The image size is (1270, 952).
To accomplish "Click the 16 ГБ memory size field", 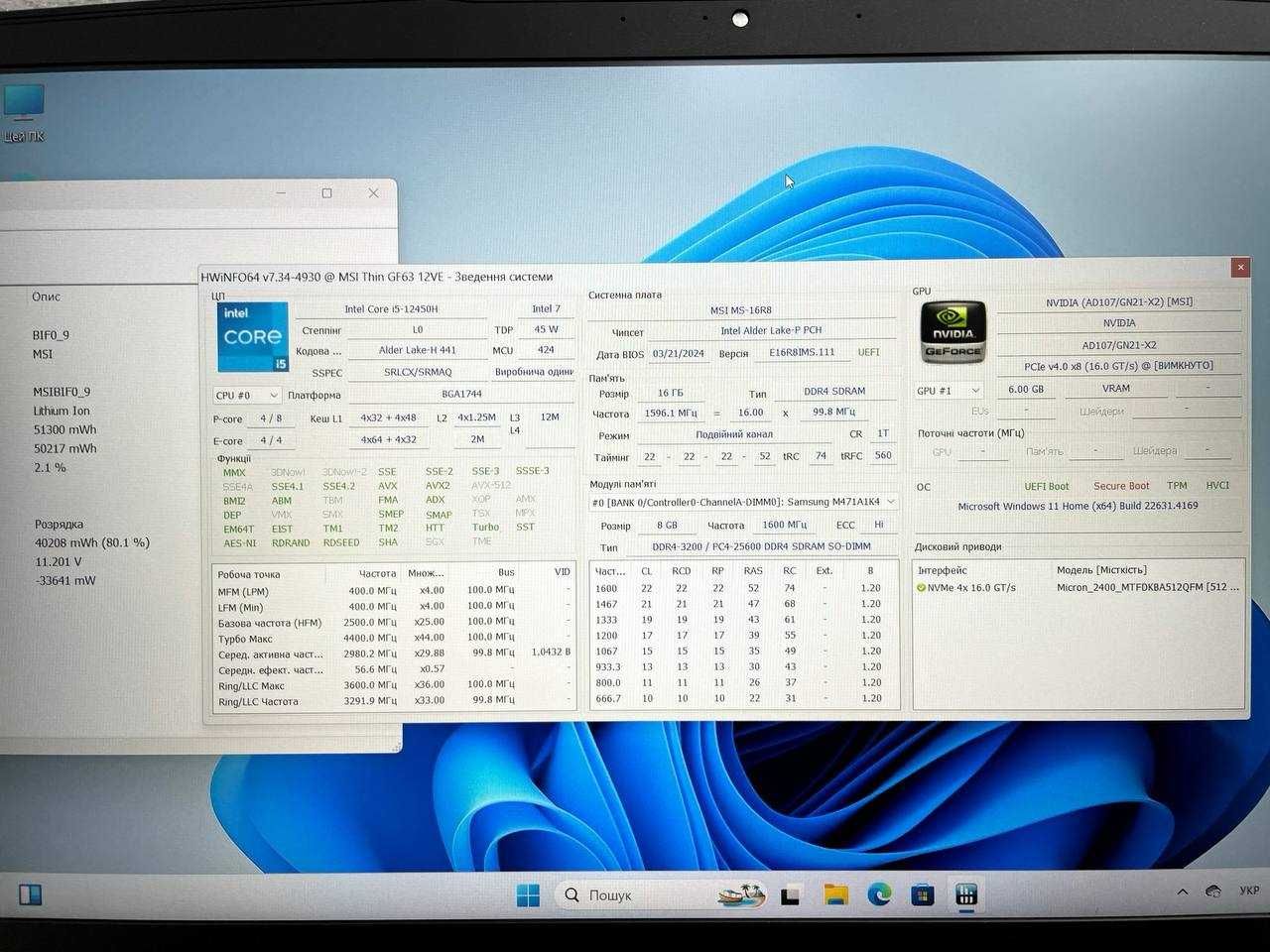I will [x=671, y=393].
